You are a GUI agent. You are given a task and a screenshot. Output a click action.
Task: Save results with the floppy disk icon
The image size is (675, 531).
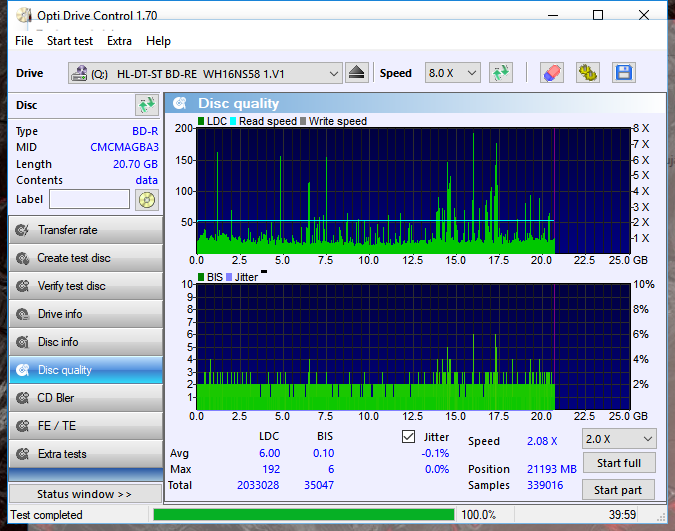(x=624, y=73)
